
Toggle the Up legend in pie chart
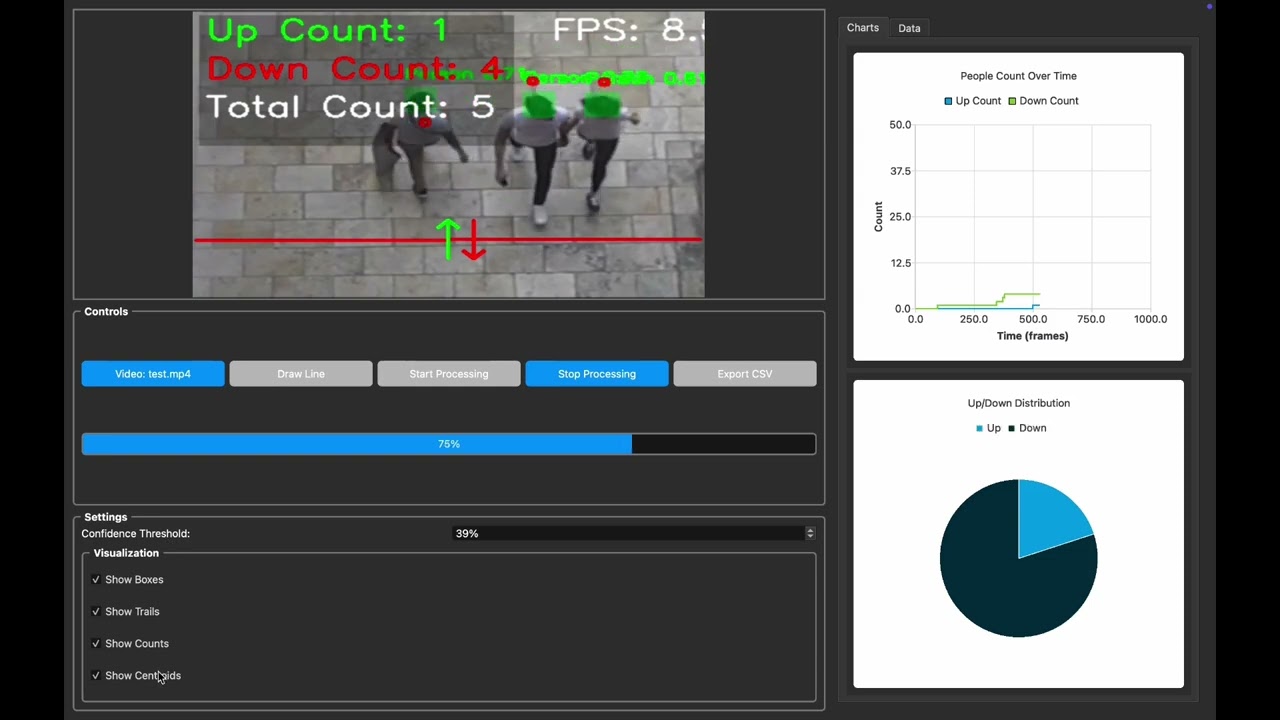click(x=988, y=428)
